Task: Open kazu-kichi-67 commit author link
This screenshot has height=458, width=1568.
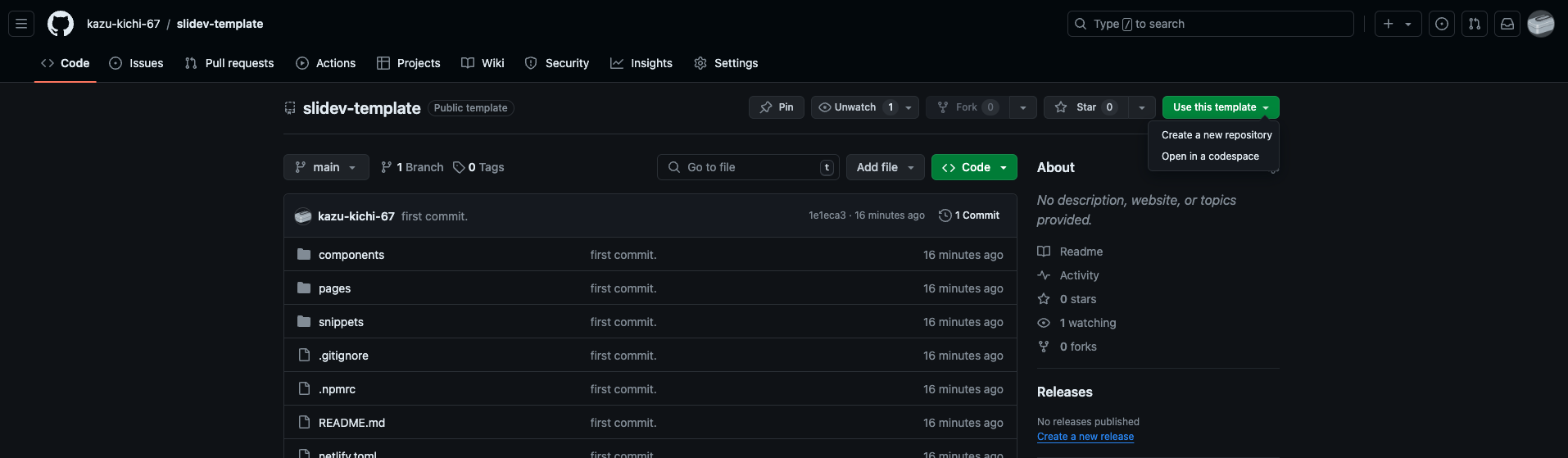Action: (x=356, y=216)
